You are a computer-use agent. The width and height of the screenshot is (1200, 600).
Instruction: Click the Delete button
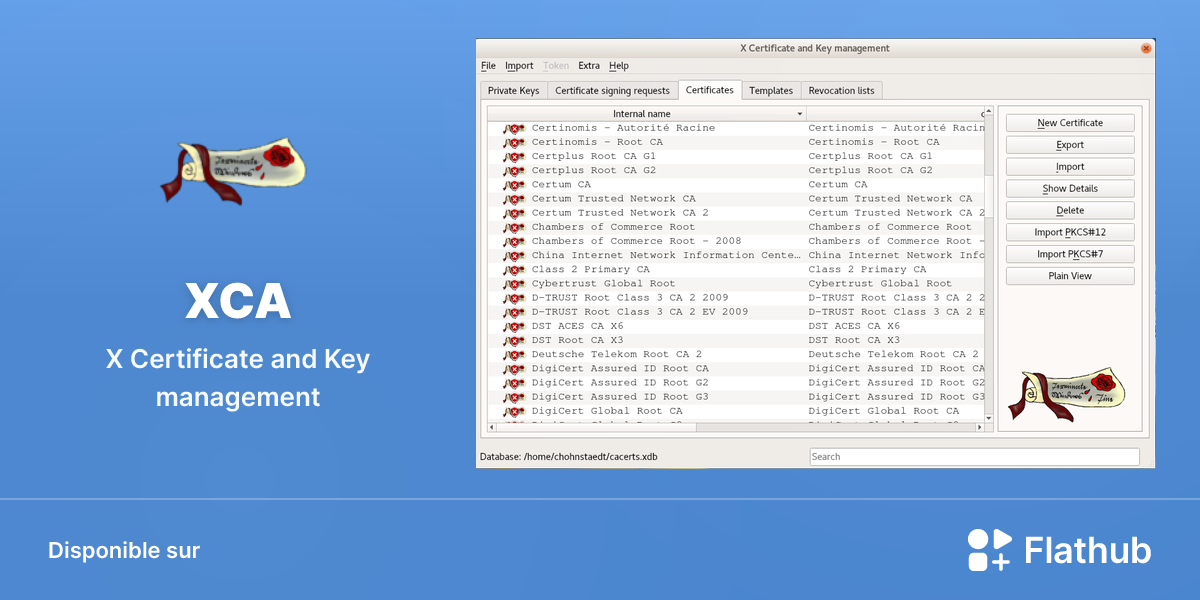[x=1070, y=211]
